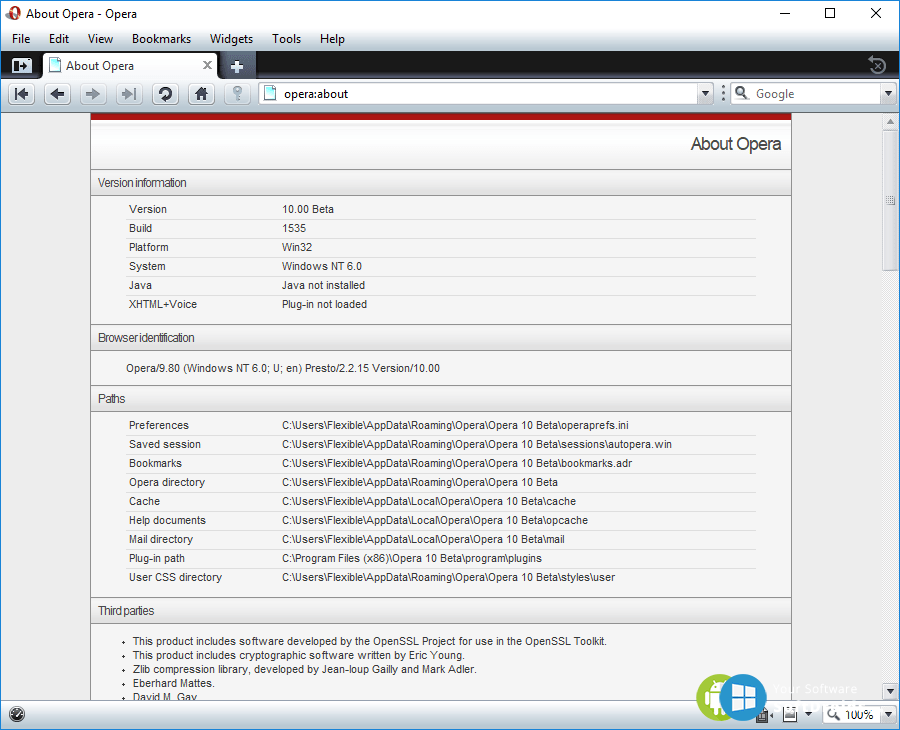Click the vertical scrollbar up arrow

coord(890,121)
